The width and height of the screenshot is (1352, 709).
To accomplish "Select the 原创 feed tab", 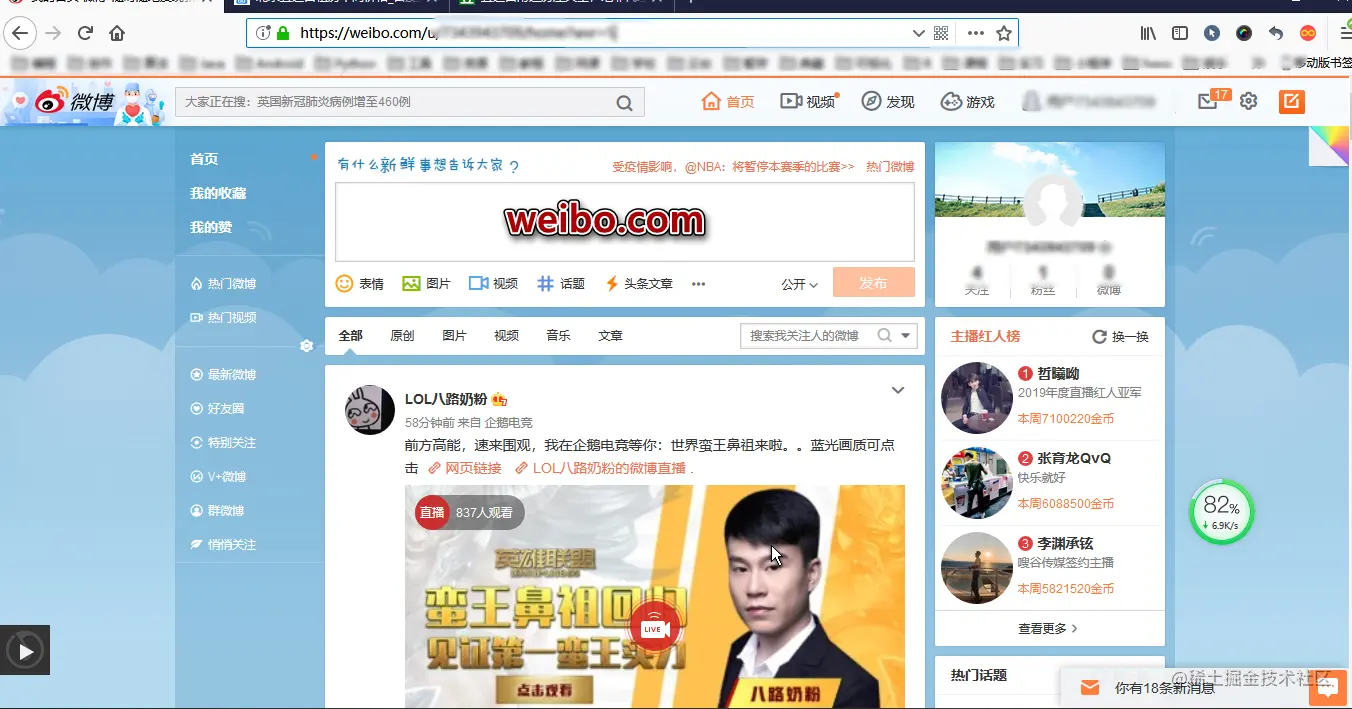I will (x=402, y=336).
